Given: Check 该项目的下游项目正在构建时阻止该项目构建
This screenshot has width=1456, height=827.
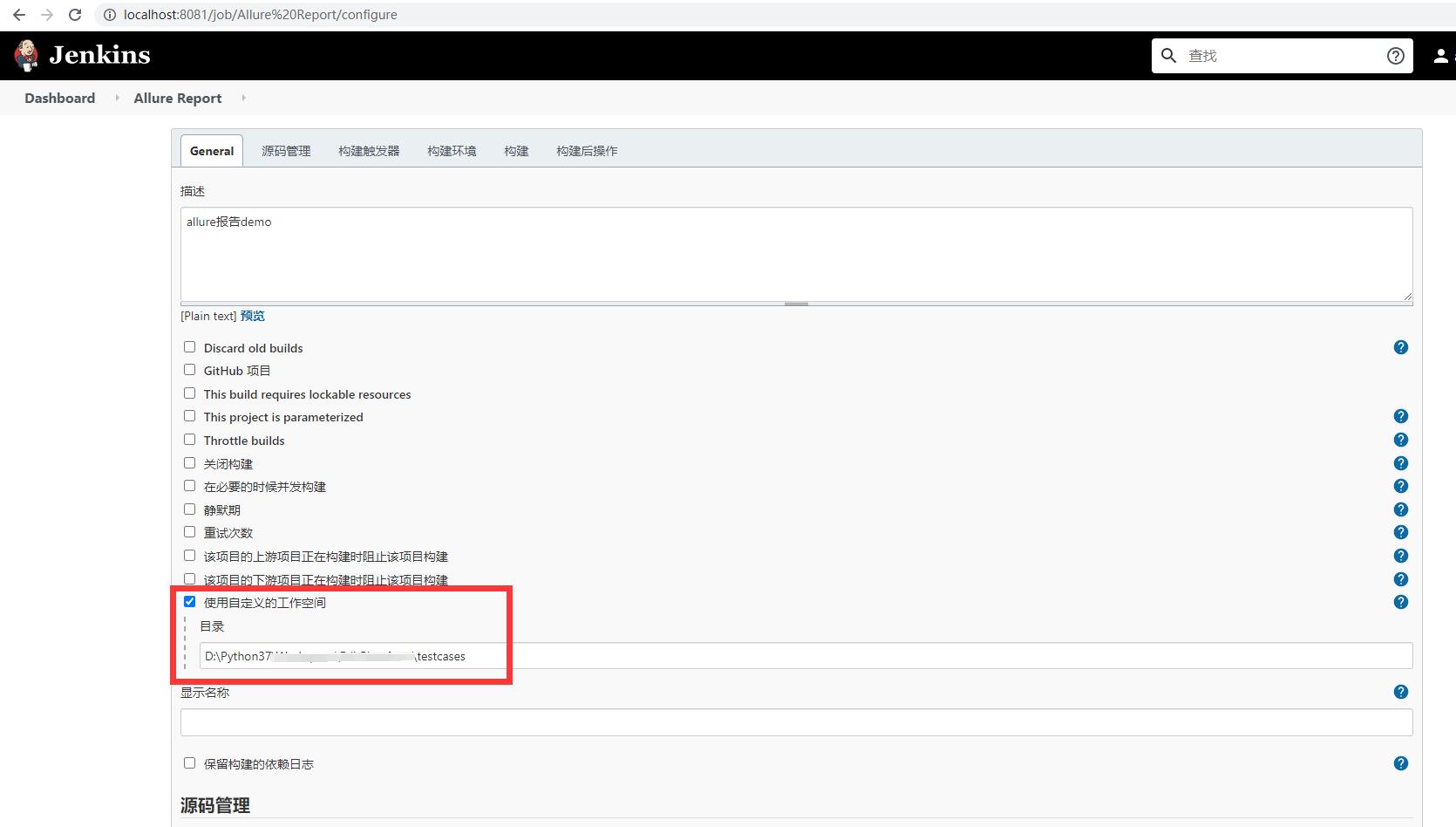Looking at the screenshot, I should [x=189, y=578].
